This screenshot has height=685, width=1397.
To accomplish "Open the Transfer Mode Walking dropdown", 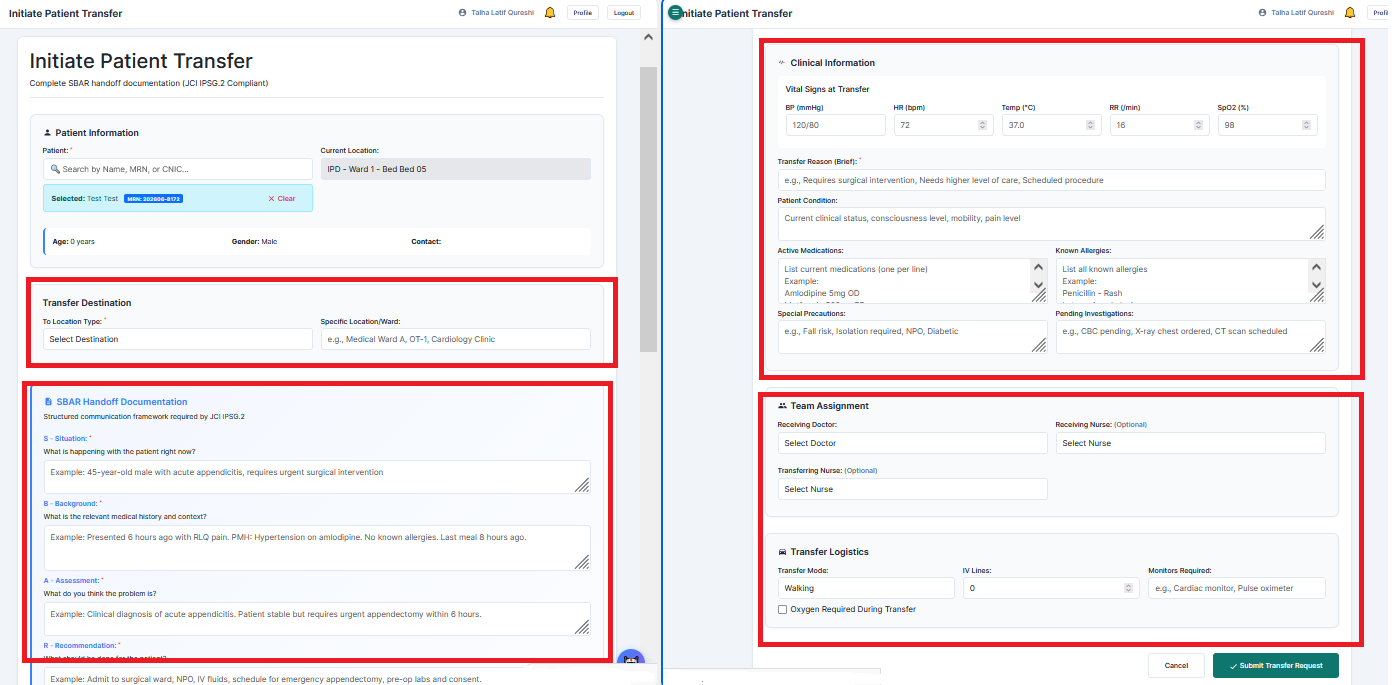I will click(x=866, y=588).
